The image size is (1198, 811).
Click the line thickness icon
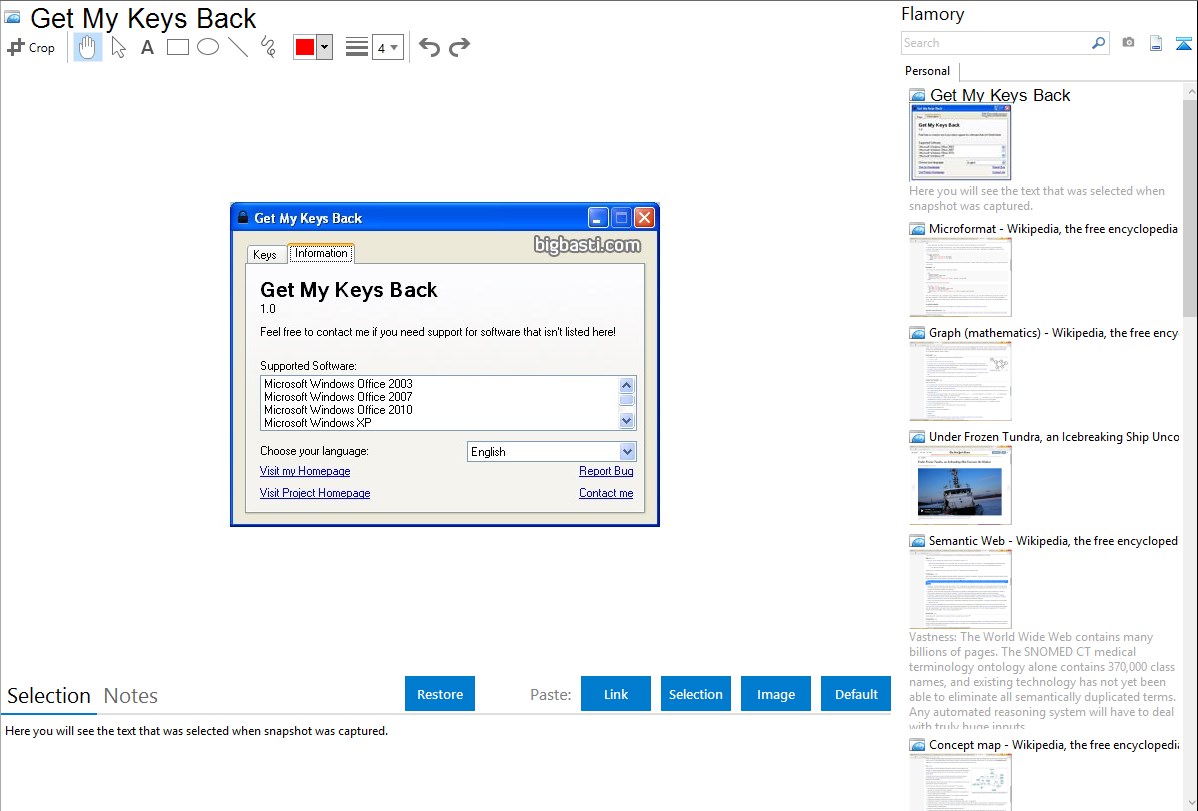click(x=357, y=47)
